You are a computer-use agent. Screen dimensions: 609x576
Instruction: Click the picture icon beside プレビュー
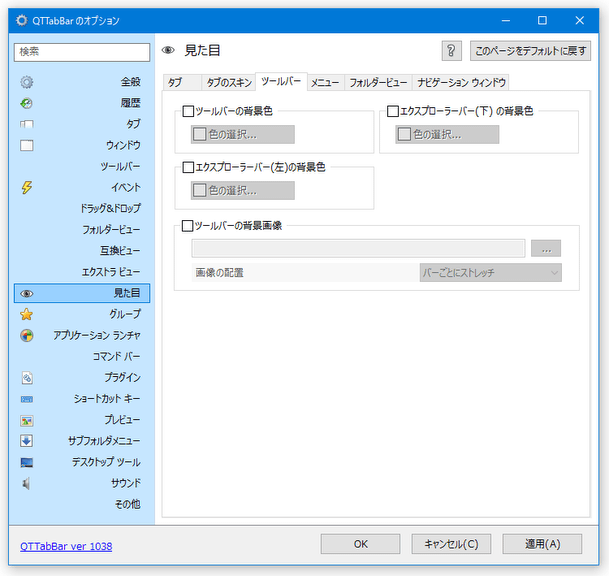26,420
